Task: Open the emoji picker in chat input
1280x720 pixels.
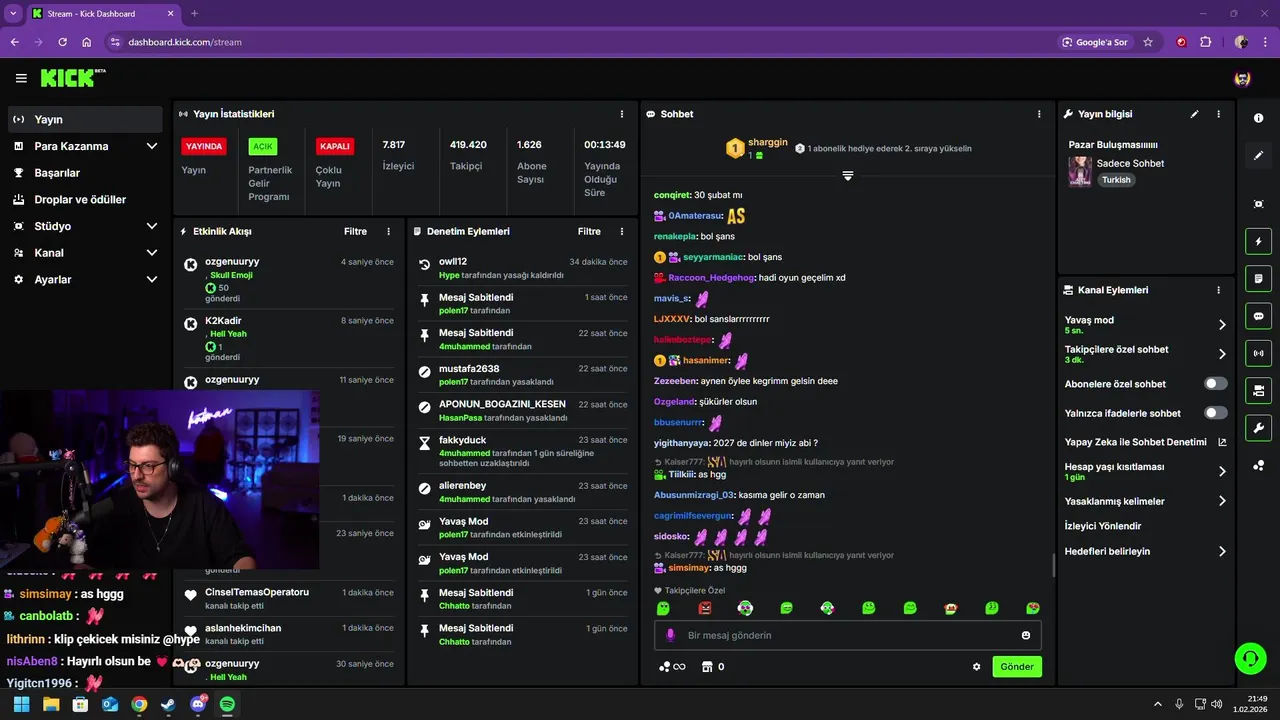Action: [x=1026, y=635]
